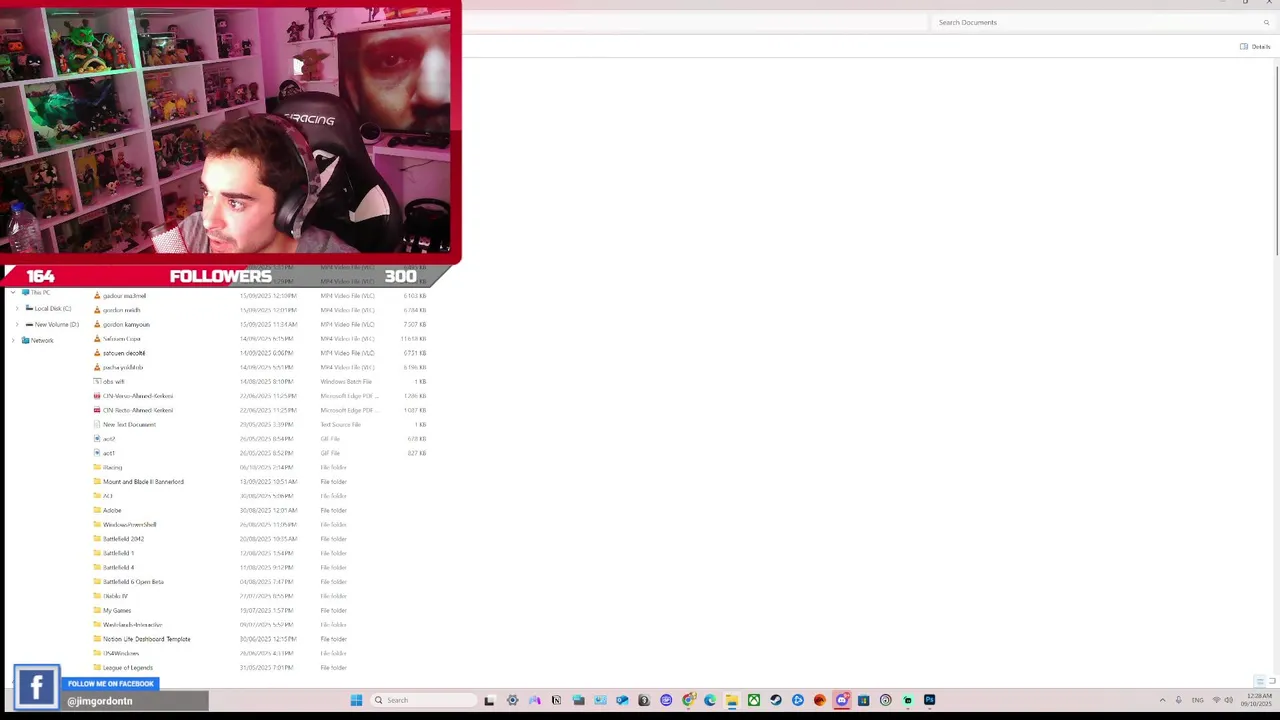The width and height of the screenshot is (1280, 720).
Task: Select New Volume (D:) in the sidebar
Action: [x=52, y=325]
